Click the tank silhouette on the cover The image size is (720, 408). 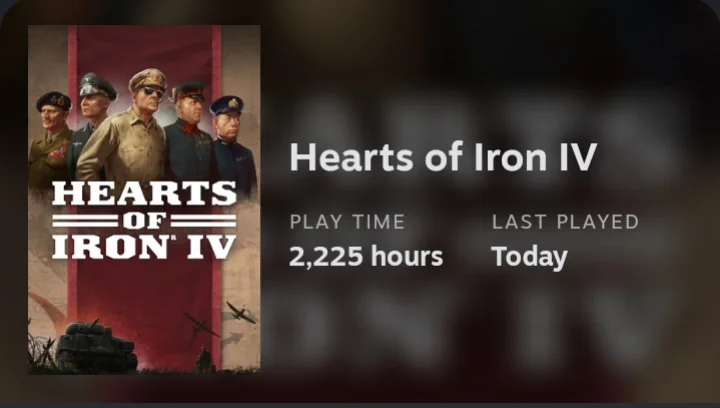pos(97,345)
